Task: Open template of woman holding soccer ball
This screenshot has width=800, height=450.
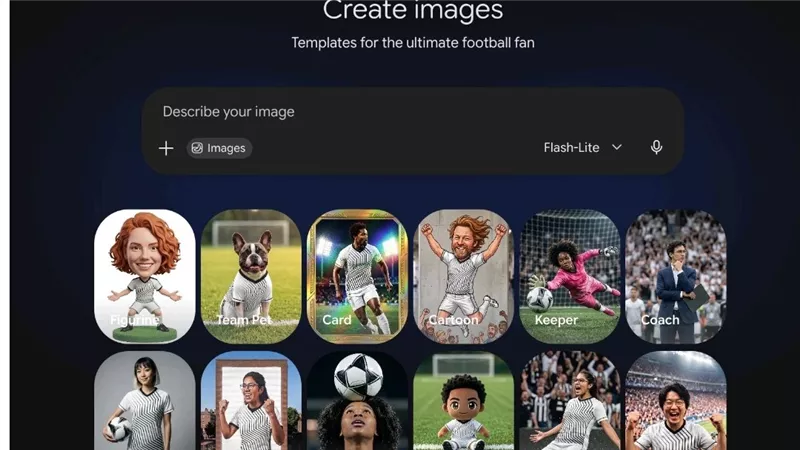Action: coord(145,401)
